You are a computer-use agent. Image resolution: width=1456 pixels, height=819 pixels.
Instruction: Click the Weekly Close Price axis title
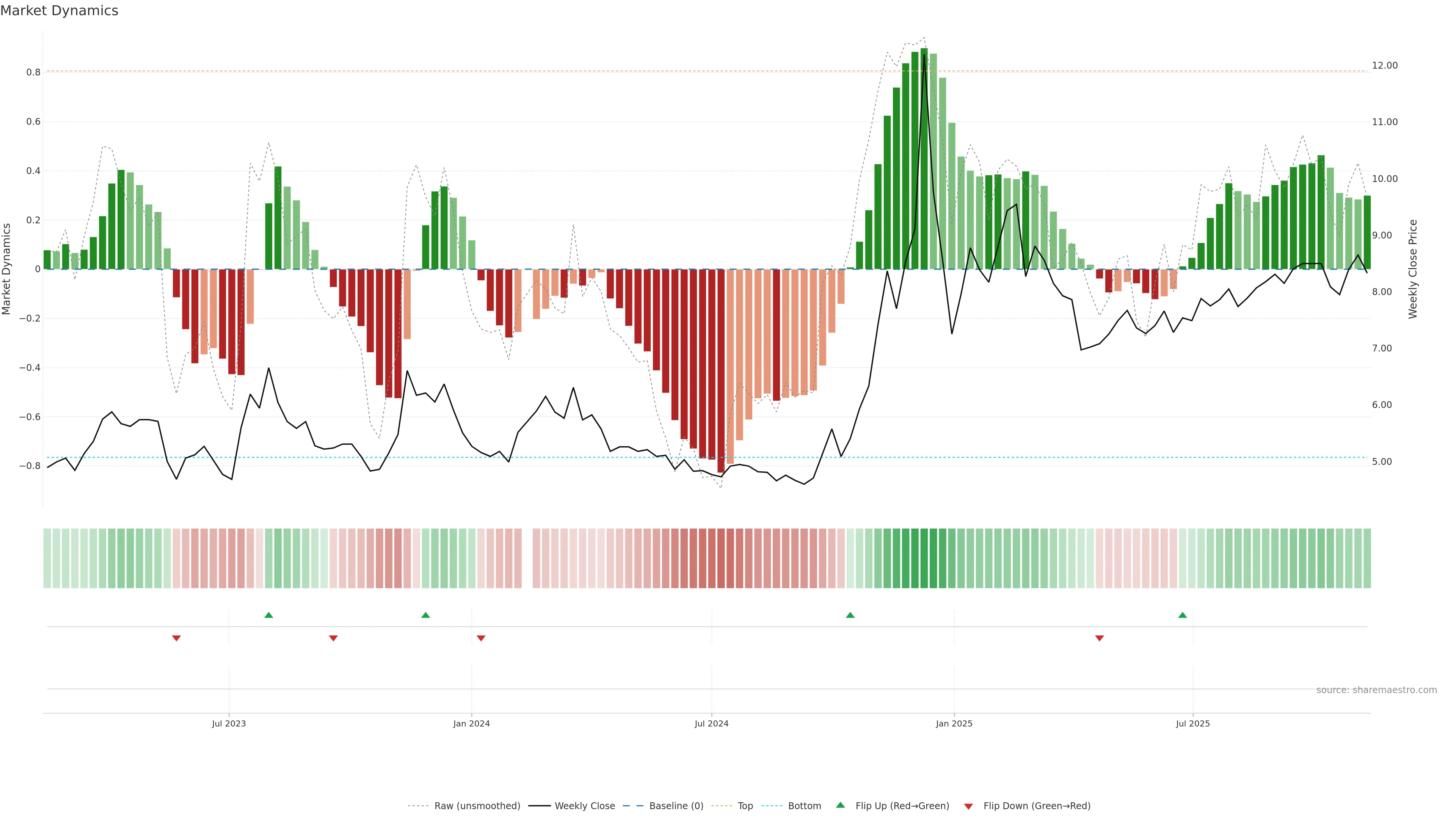click(1413, 269)
